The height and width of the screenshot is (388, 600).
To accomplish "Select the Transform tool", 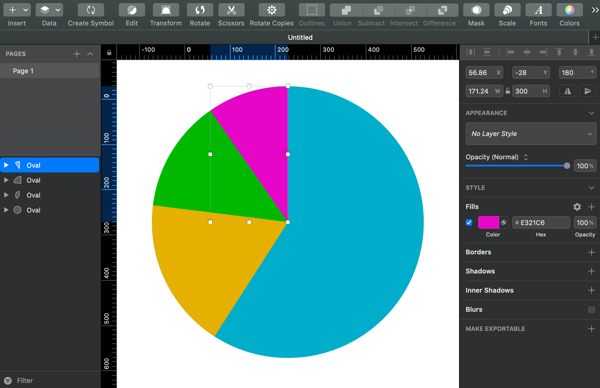I will [x=166, y=10].
